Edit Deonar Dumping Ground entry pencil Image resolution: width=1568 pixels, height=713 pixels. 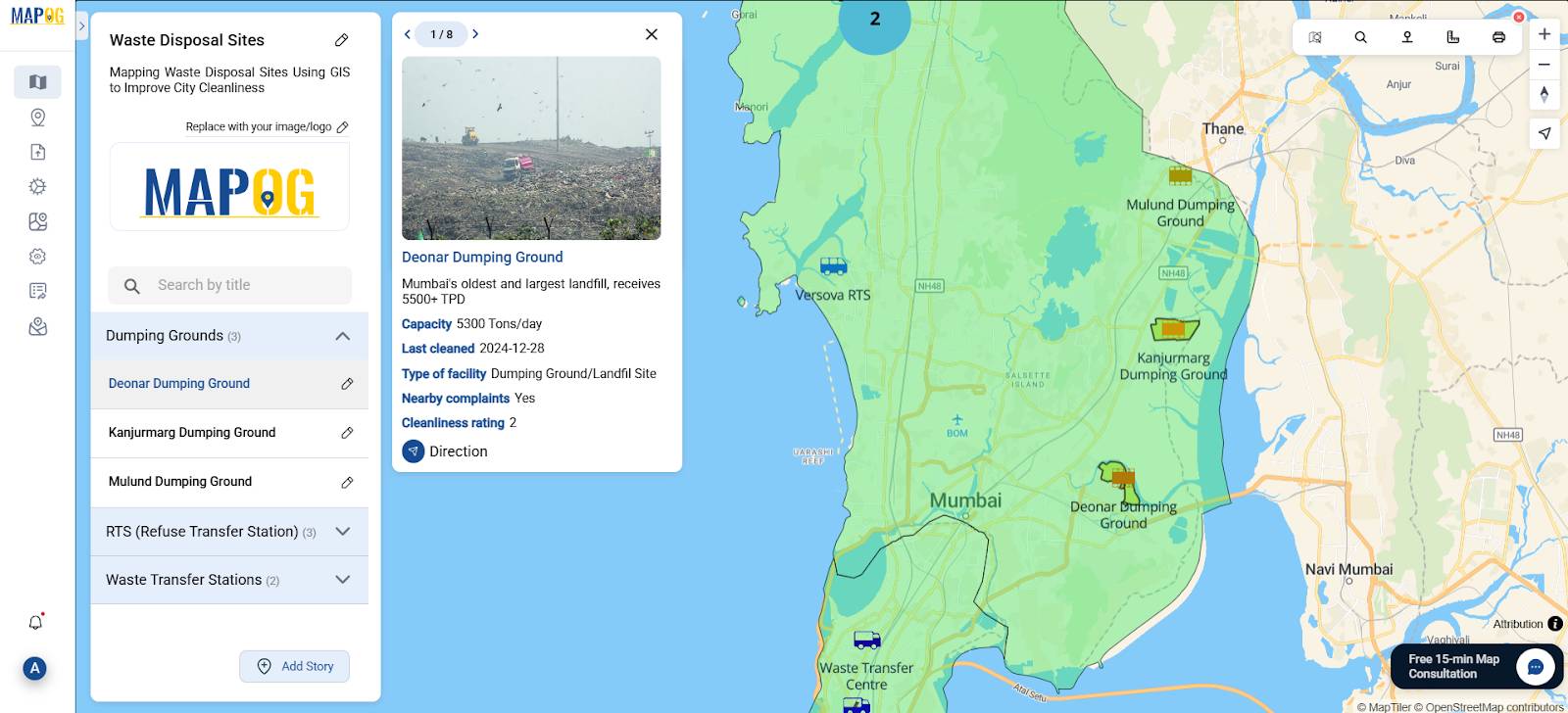(347, 384)
